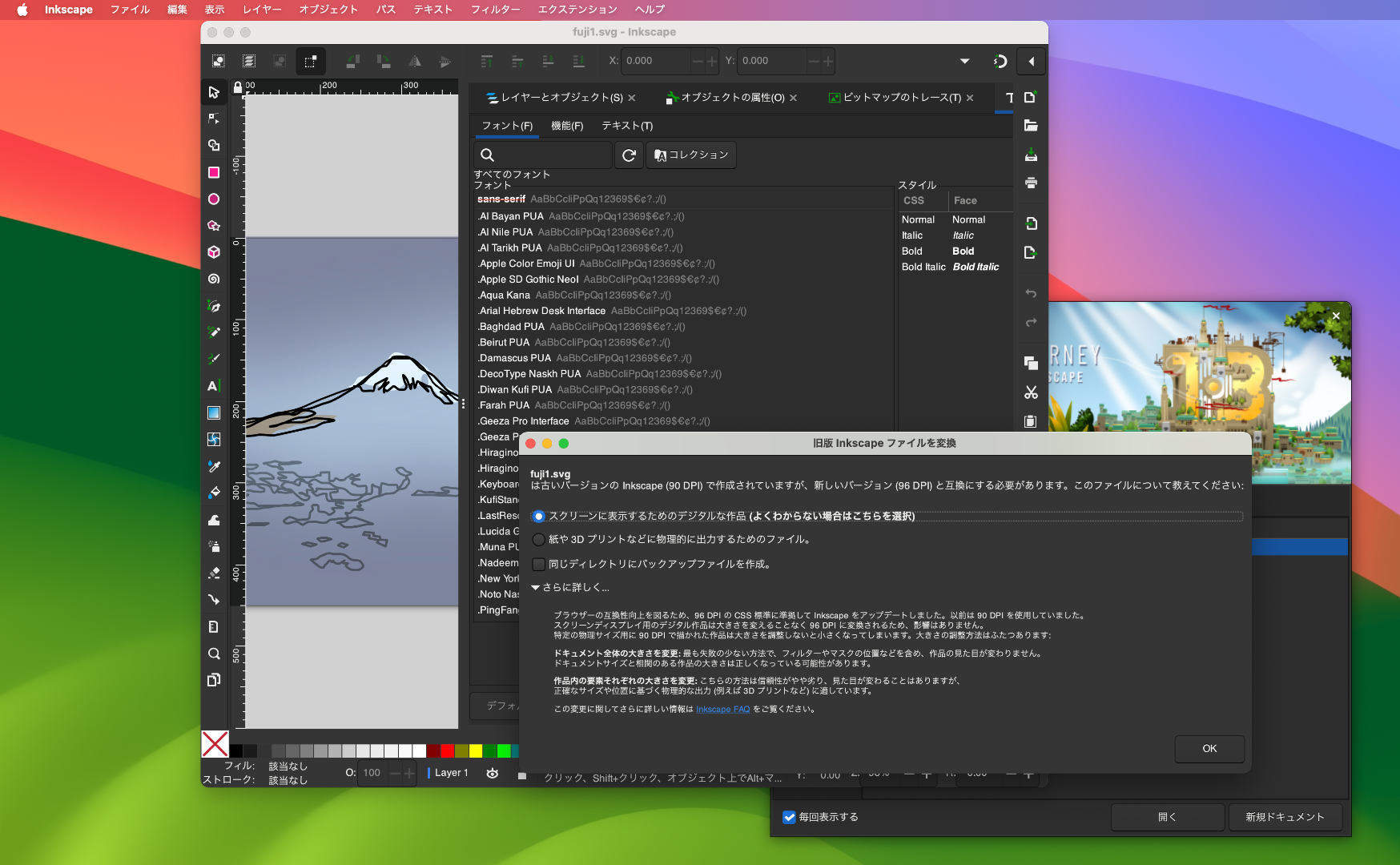Select the Rectangle tool
This screenshot has width=1400, height=865.
coord(214,172)
